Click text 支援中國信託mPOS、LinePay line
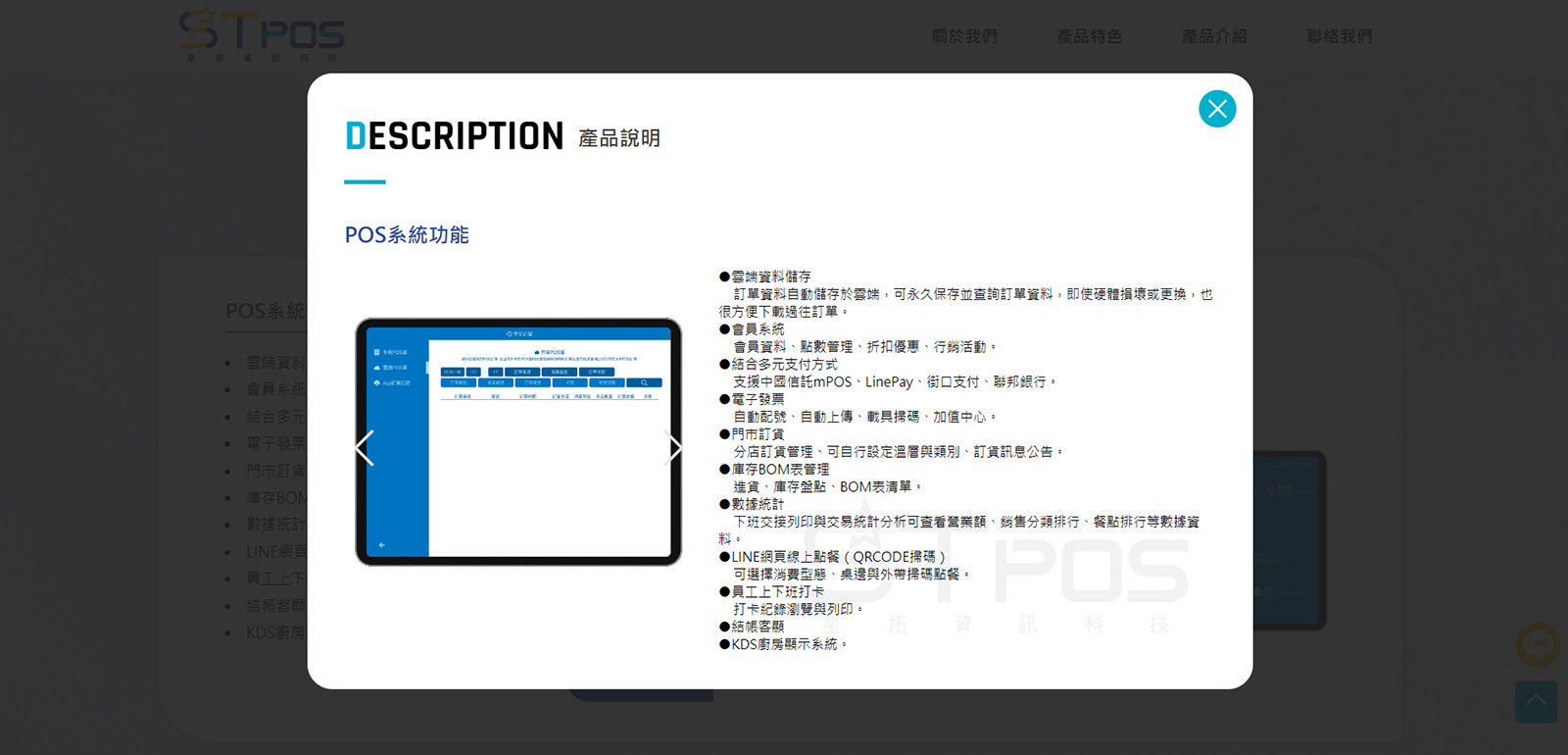This screenshot has height=755, width=1568. [x=896, y=381]
